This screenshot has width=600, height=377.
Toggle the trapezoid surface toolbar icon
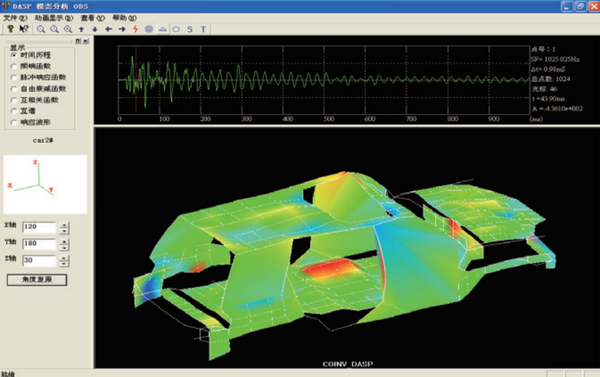pyautogui.click(x=163, y=29)
